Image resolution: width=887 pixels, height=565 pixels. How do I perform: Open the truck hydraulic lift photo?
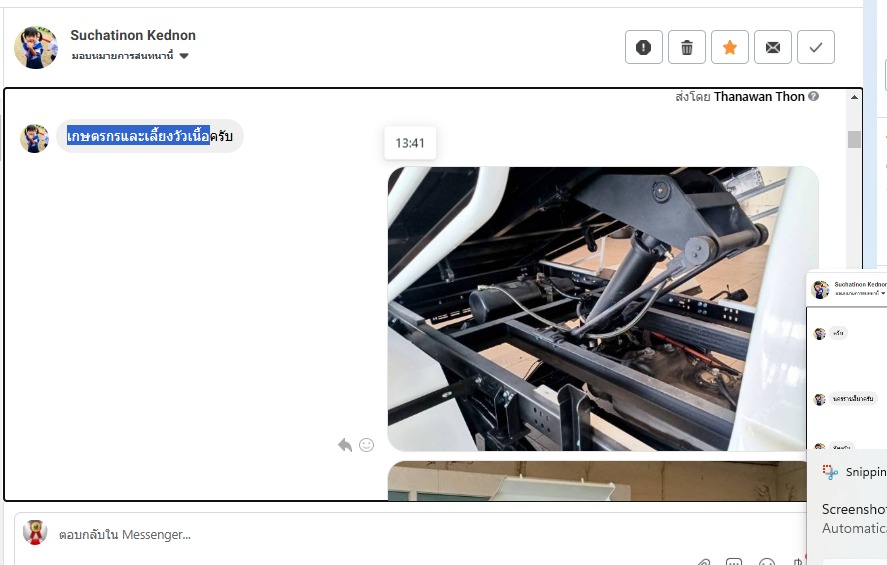pyautogui.click(x=603, y=308)
